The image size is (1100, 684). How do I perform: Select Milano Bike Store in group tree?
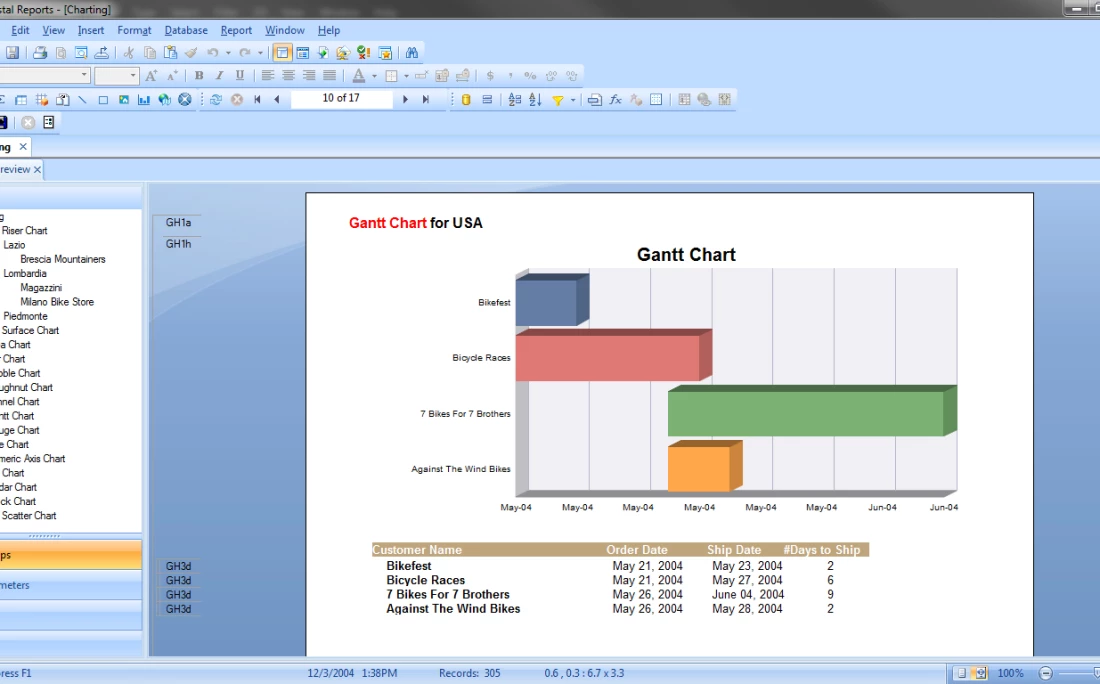point(57,302)
